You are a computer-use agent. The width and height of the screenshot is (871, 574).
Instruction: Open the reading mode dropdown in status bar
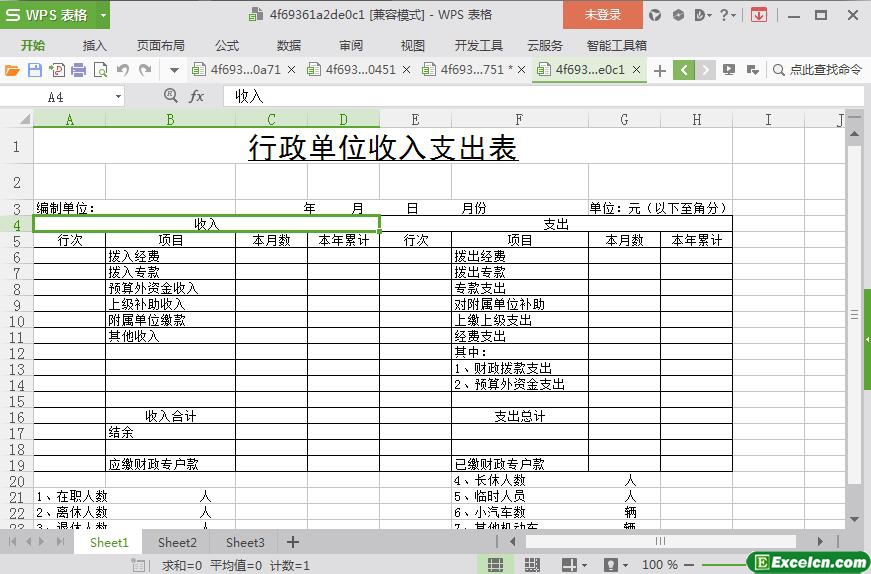click(x=584, y=566)
